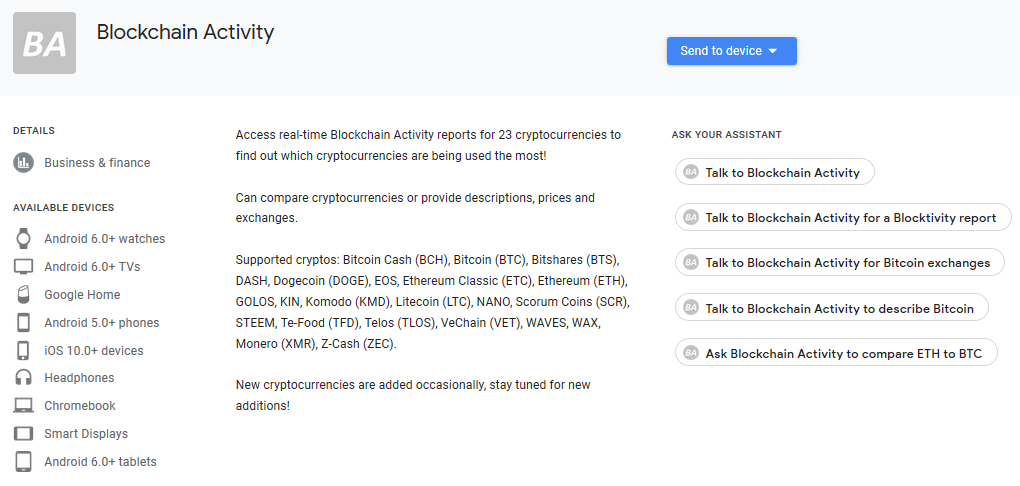This screenshot has width=1020, height=486.
Task: Open the Business & finance category link
Action: point(97,163)
